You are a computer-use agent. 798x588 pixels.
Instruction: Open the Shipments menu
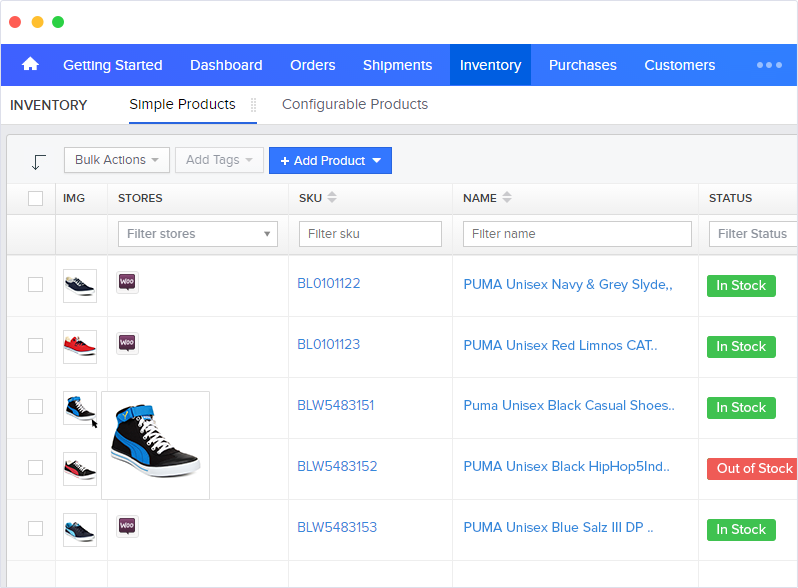point(397,65)
